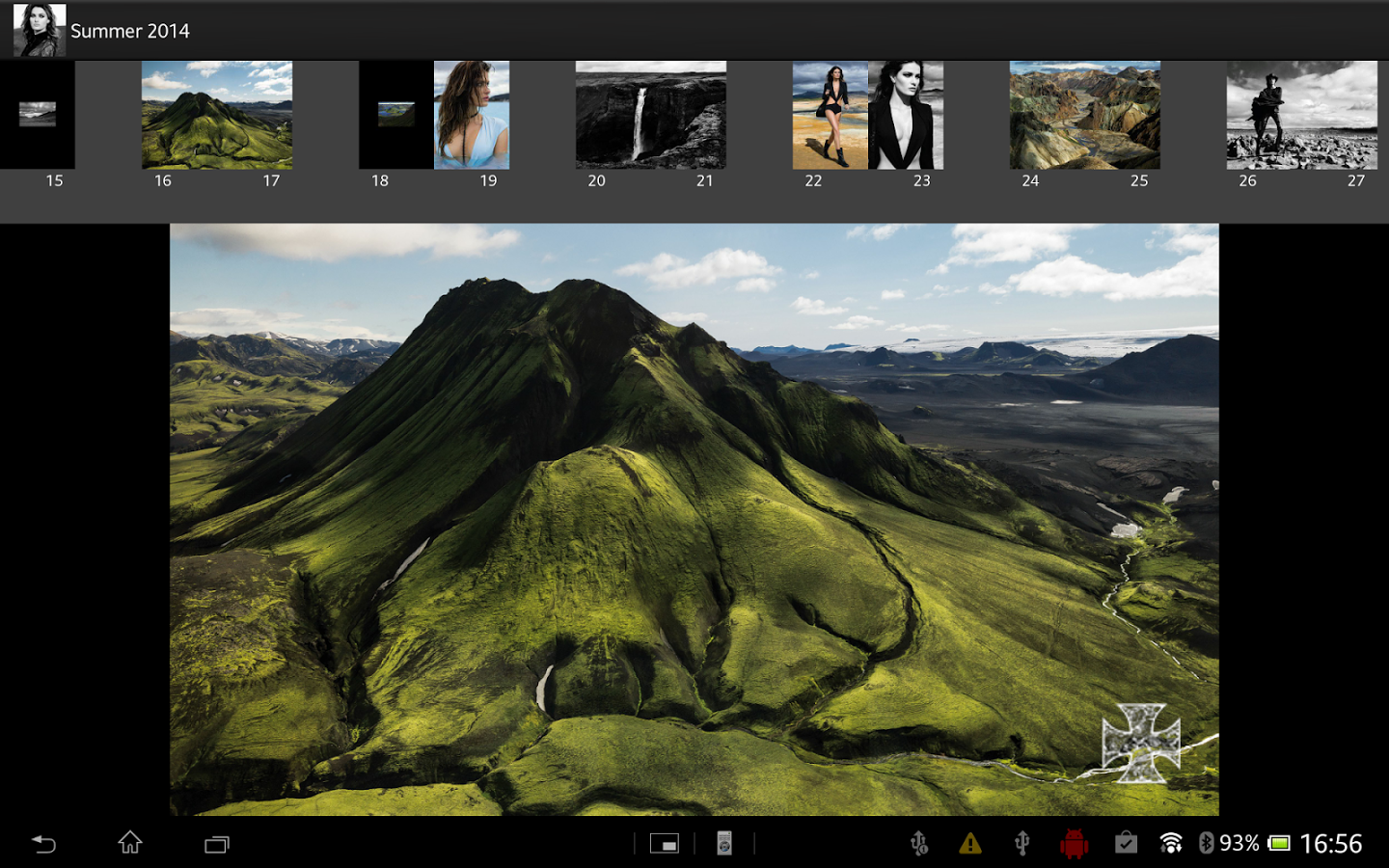Tap the album portrait icon beside Summer 2014

(x=40, y=30)
